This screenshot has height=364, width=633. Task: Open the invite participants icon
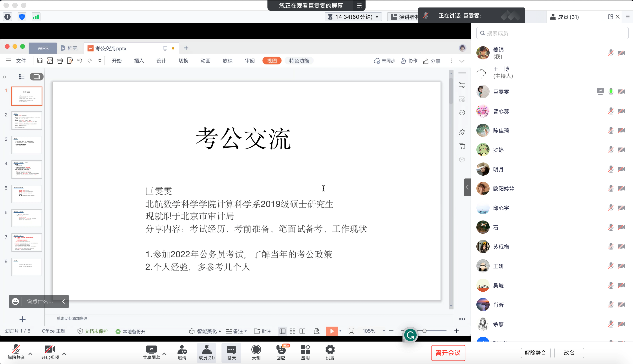[x=182, y=352]
